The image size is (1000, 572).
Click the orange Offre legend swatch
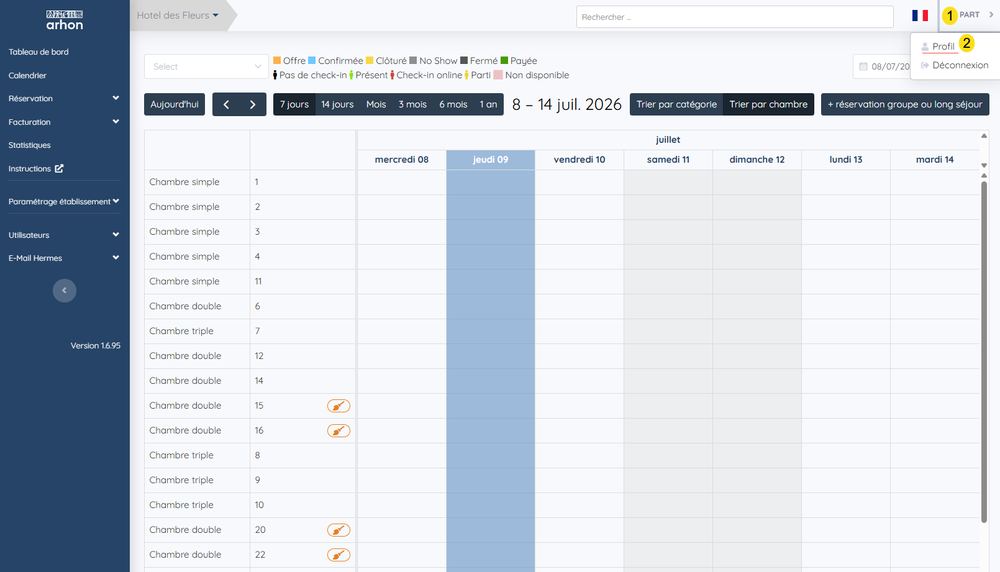tap(277, 61)
